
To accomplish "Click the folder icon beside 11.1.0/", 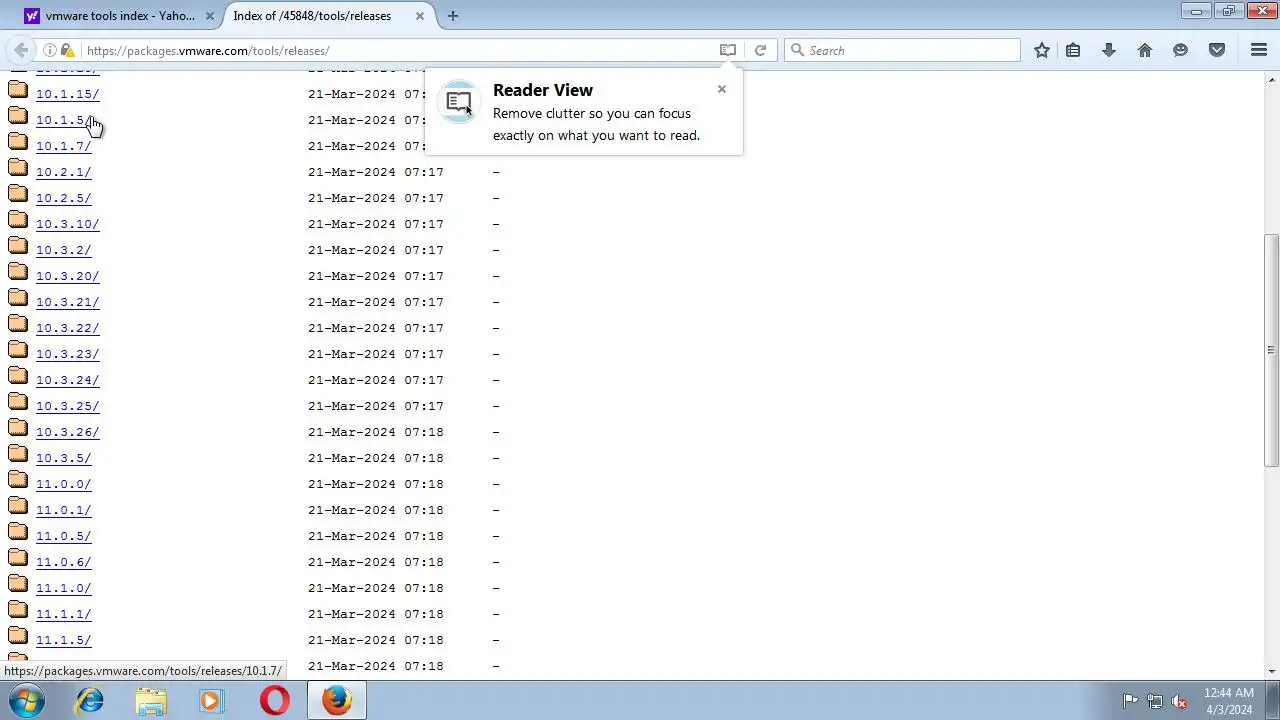I will (x=18, y=583).
